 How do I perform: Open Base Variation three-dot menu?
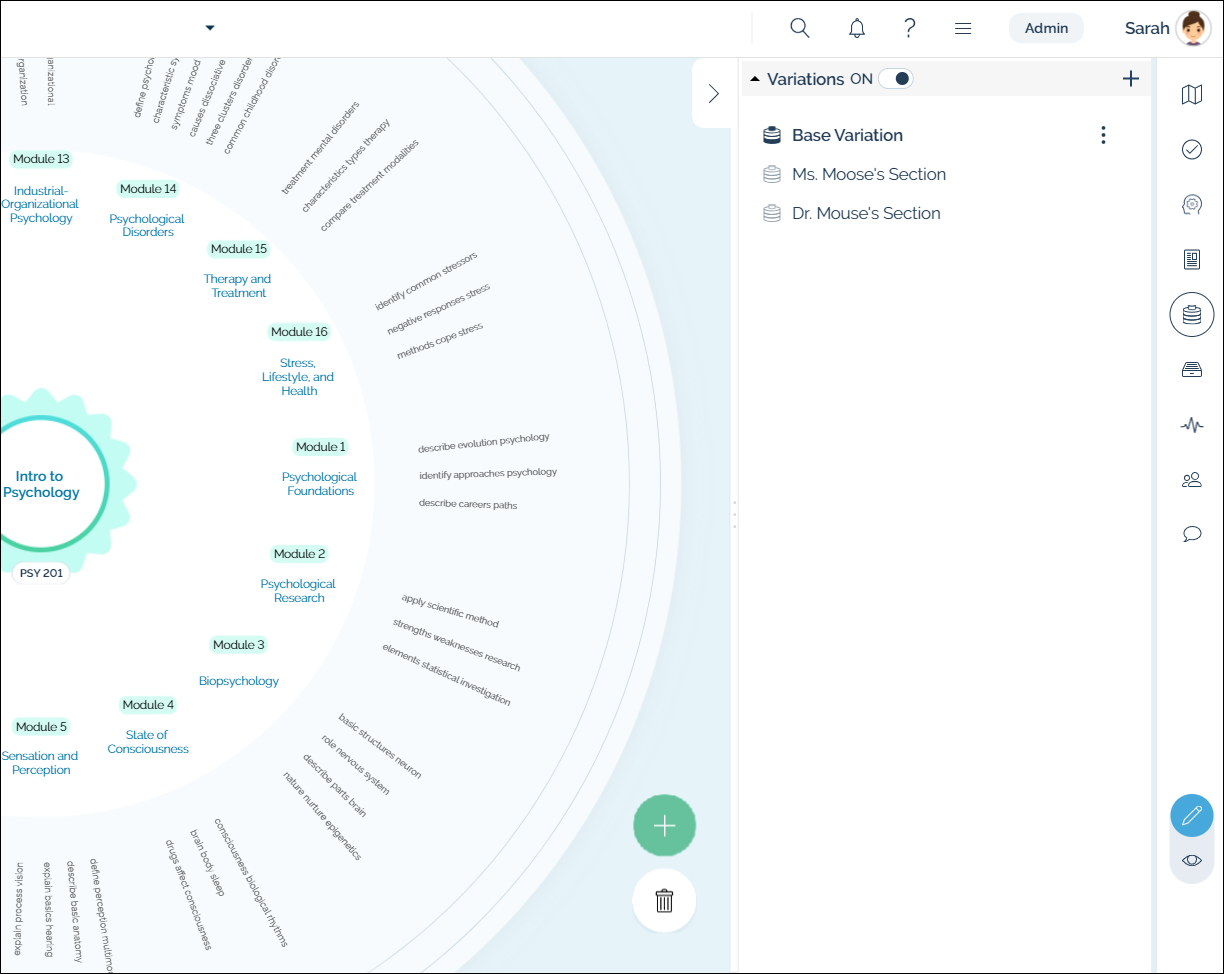(1103, 135)
